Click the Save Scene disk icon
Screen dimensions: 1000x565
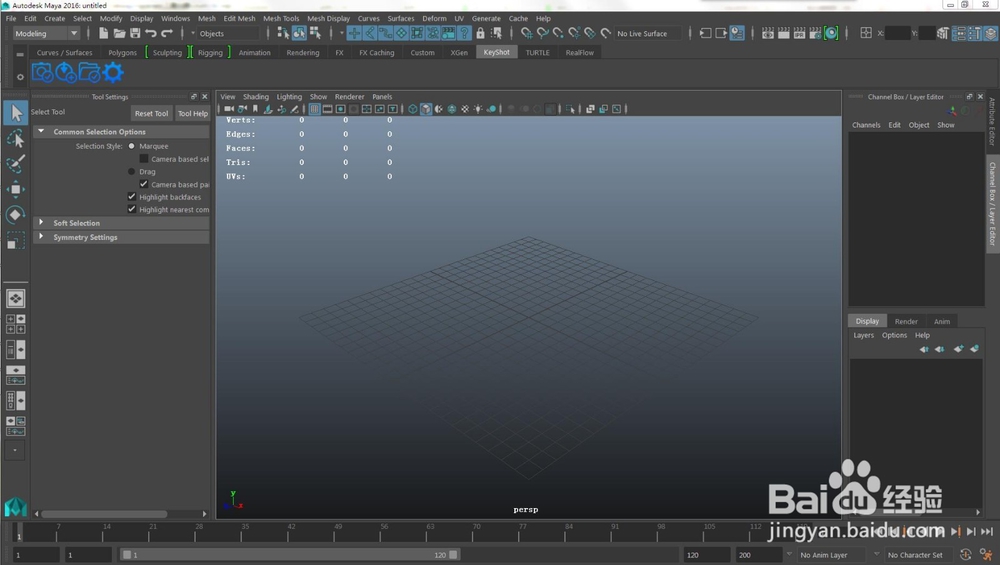(135, 33)
